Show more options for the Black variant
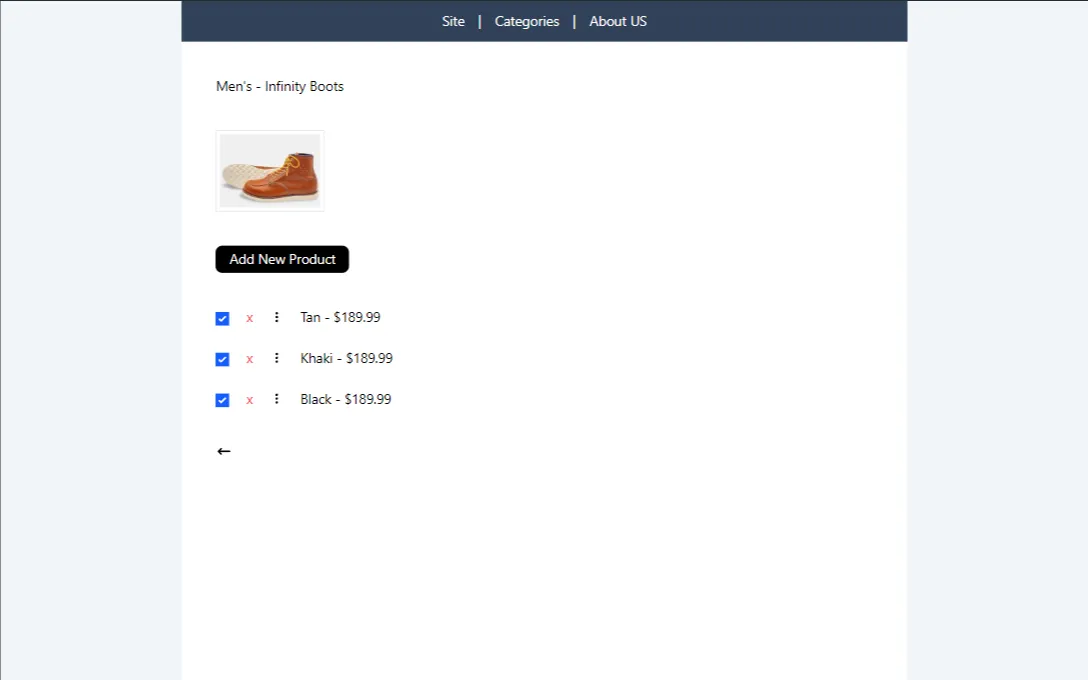This screenshot has height=680, width=1088. pos(277,399)
